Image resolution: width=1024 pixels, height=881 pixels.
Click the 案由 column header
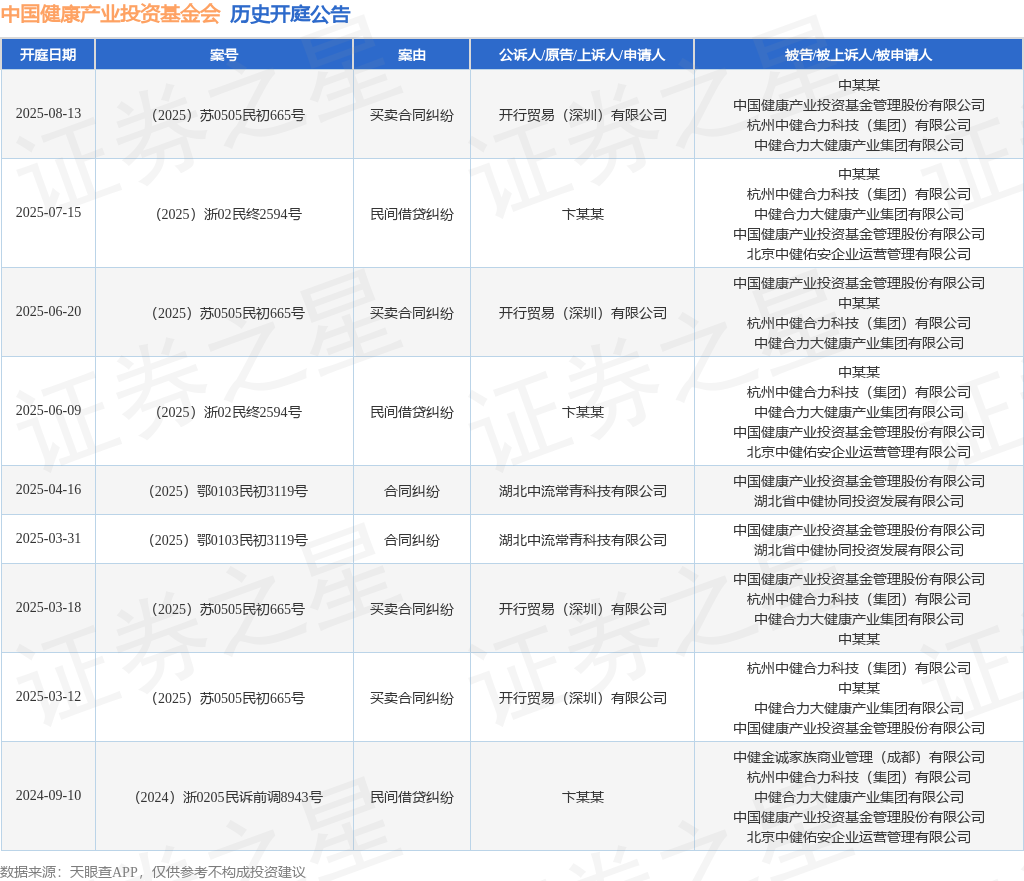point(411,55)
